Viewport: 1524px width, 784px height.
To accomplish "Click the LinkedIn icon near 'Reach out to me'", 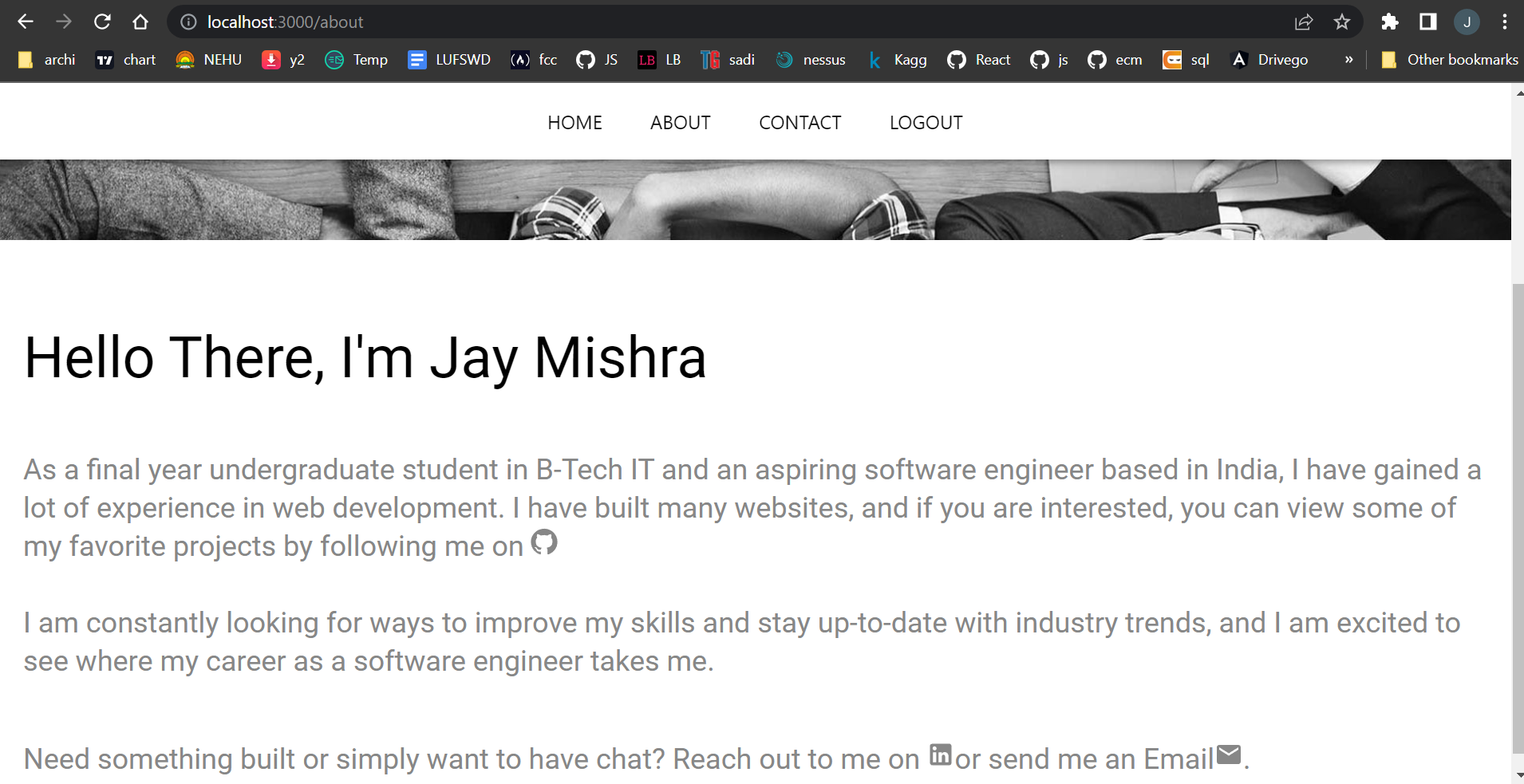I will click(941, 754).
